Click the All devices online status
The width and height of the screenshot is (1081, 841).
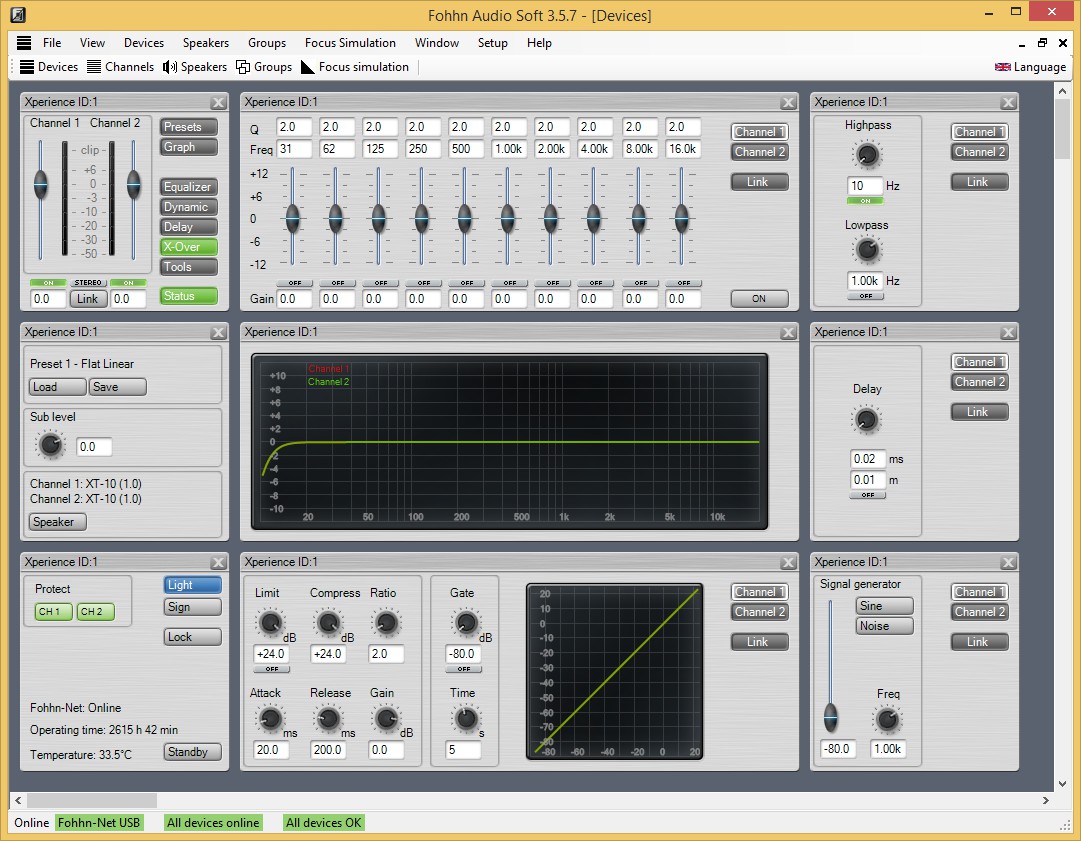213,822
